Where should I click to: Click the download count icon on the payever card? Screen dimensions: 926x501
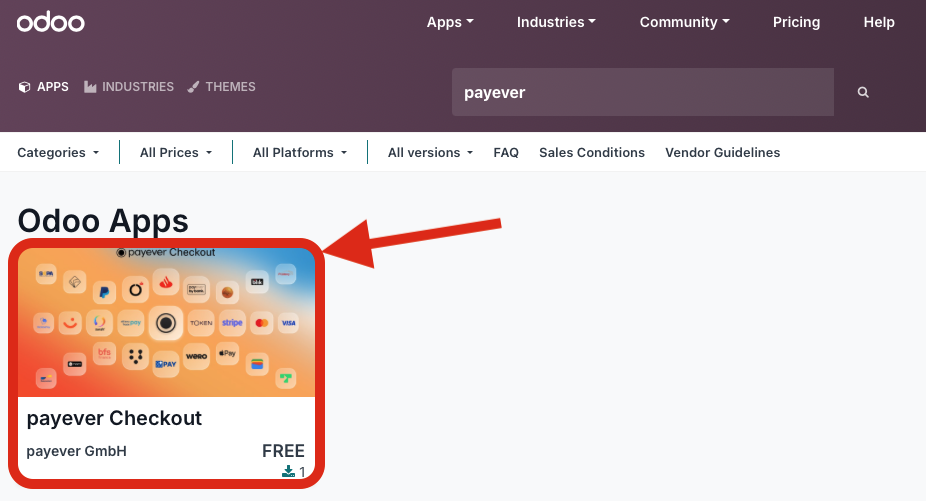pos(288,471)
